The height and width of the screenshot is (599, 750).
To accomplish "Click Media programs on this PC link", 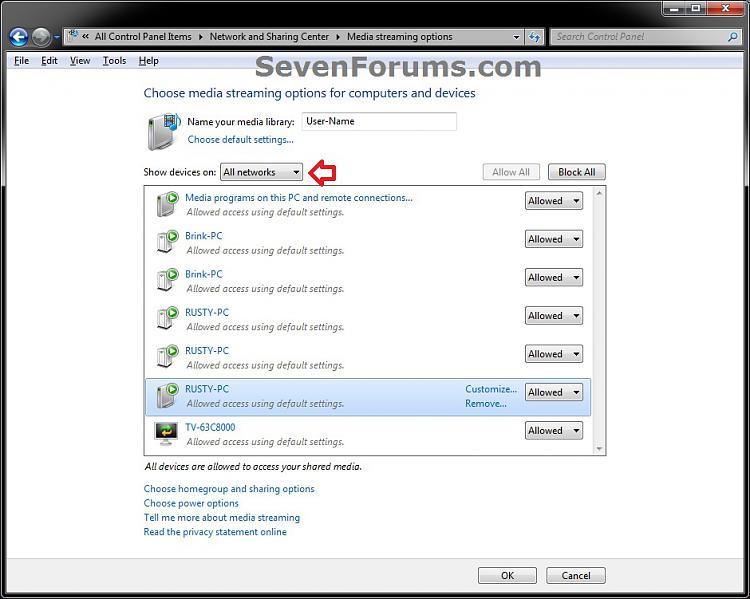I will pos(298,198).
